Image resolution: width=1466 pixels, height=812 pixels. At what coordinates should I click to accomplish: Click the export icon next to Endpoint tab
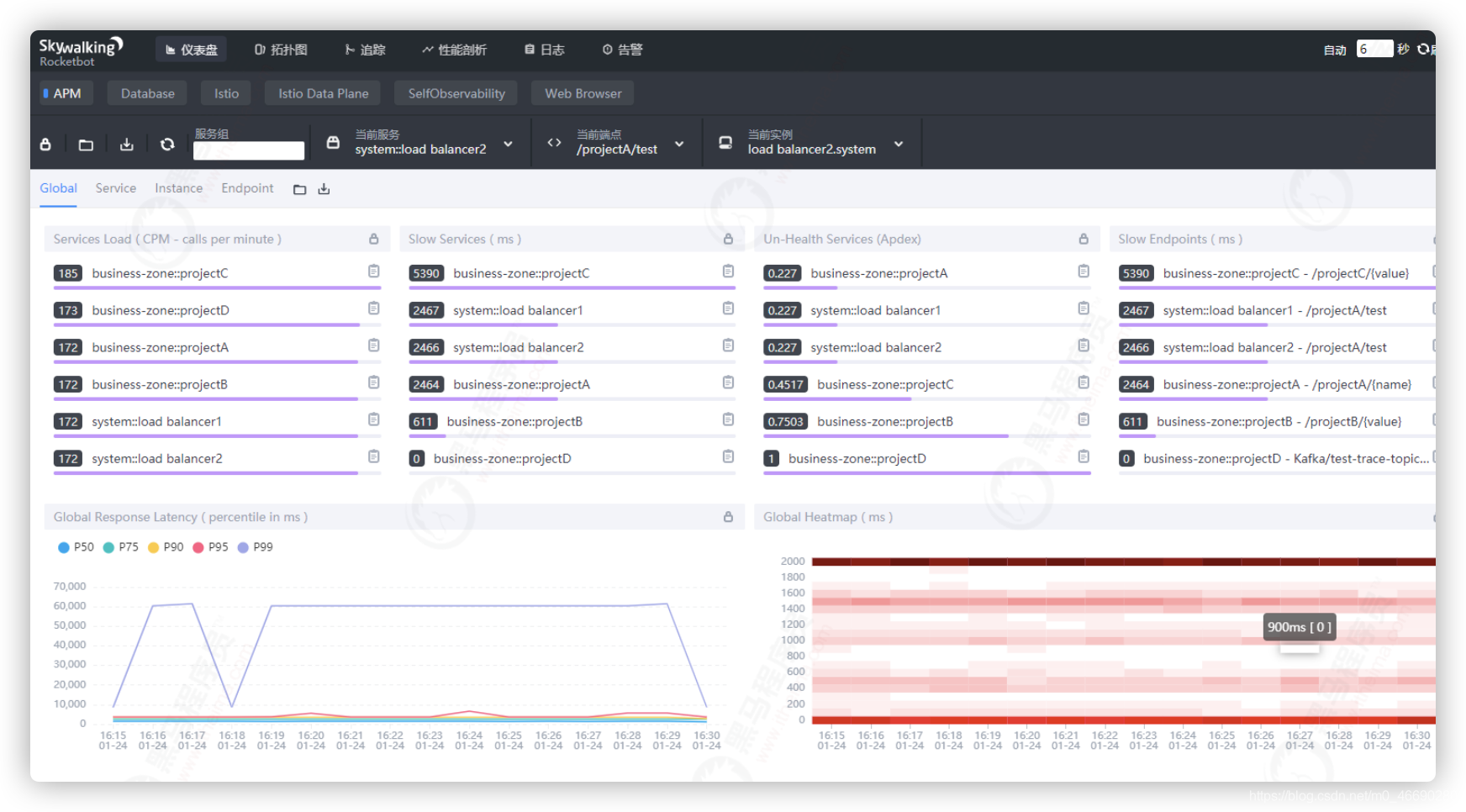click(324, 189)
